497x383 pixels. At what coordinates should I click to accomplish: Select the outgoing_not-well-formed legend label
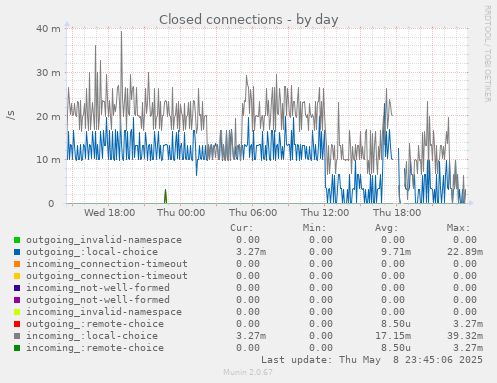pyautogui.click(x=98, y=300)
